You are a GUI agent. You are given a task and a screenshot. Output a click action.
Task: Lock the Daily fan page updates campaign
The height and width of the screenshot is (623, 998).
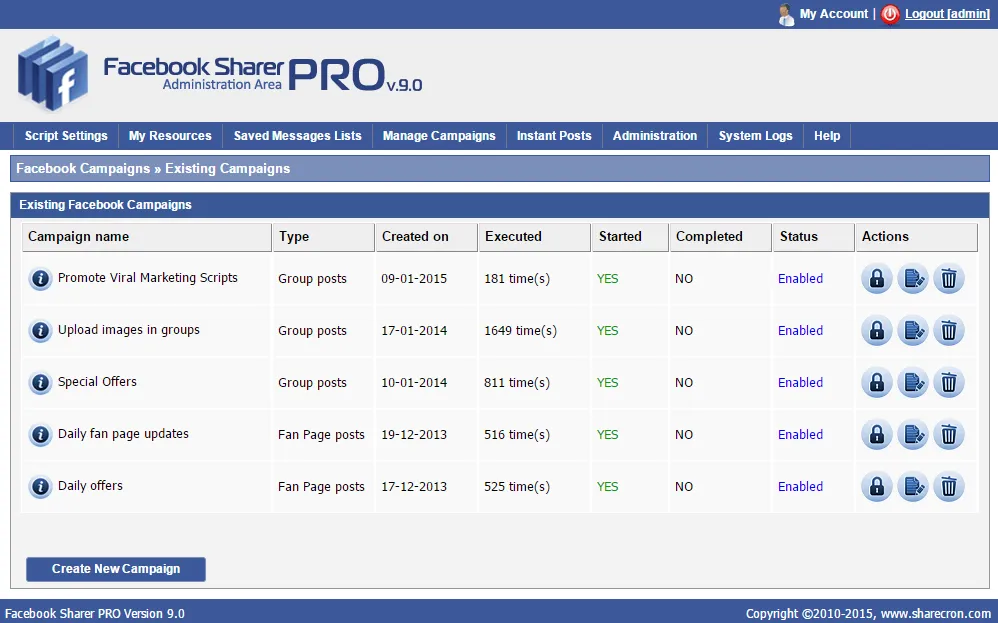pyautogui.click(x=876, y=434)
